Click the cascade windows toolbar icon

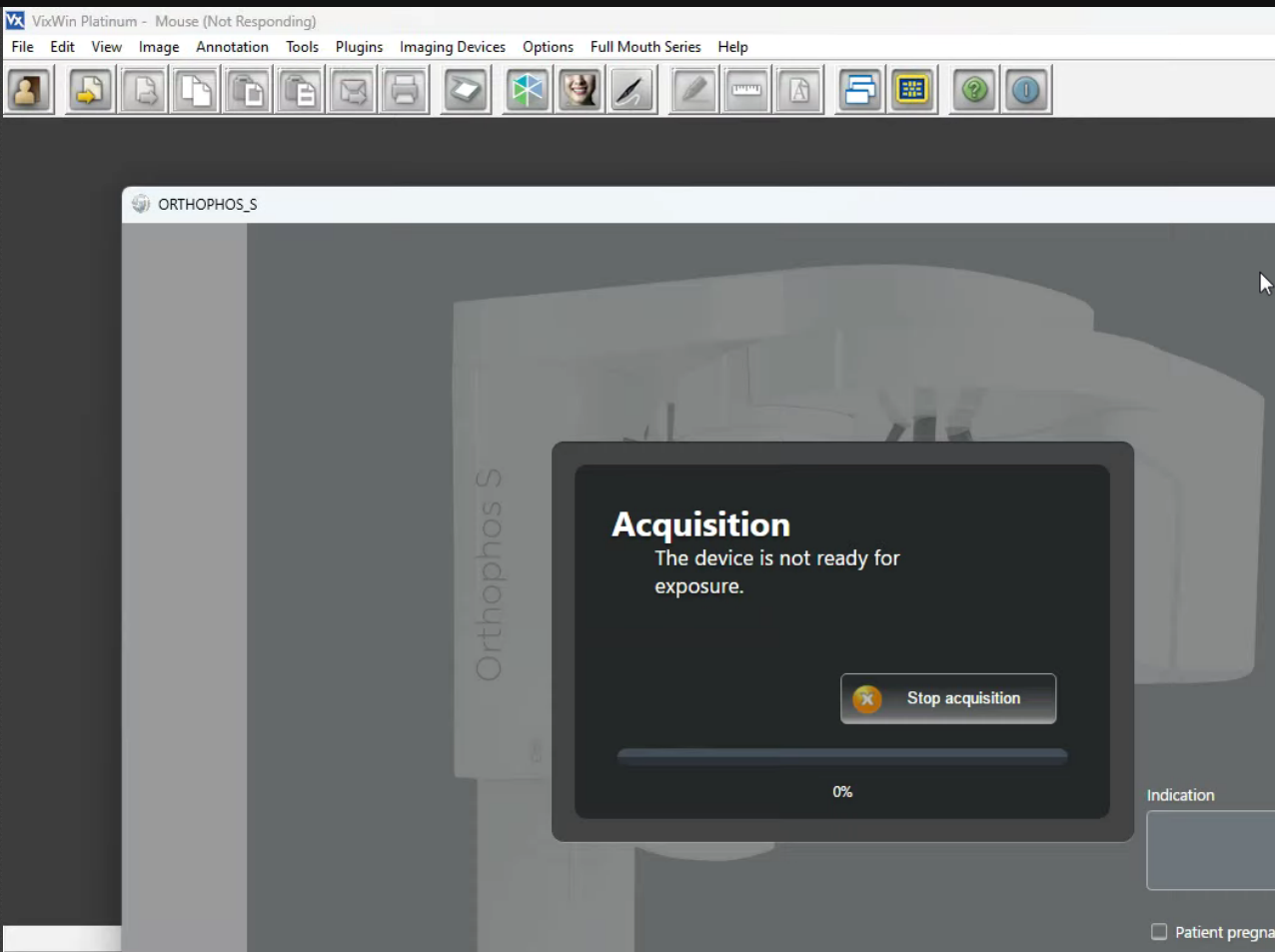[859, 91]
